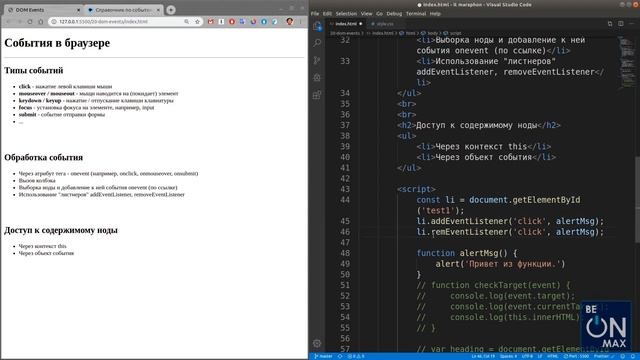Image resolution: width=640 pixels, height=360 pixels.
Task: Click the 'submit' list item in the web page
Action: point(62,115)
